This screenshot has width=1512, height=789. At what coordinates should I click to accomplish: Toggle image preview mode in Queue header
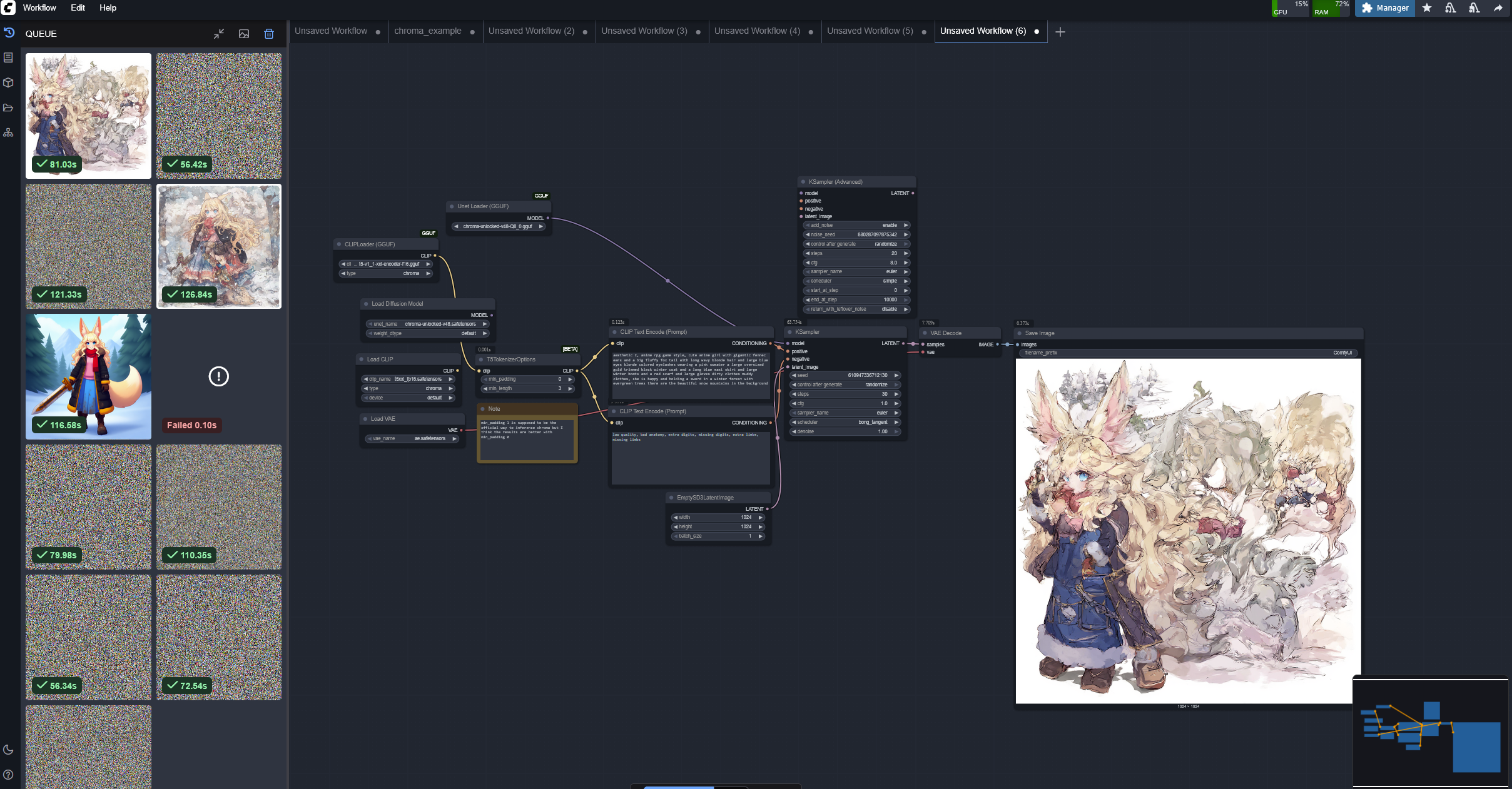tap(244, 34)
